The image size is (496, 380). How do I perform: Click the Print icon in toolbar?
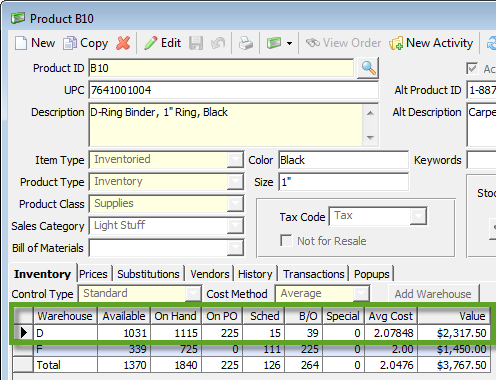click(246, 43)
